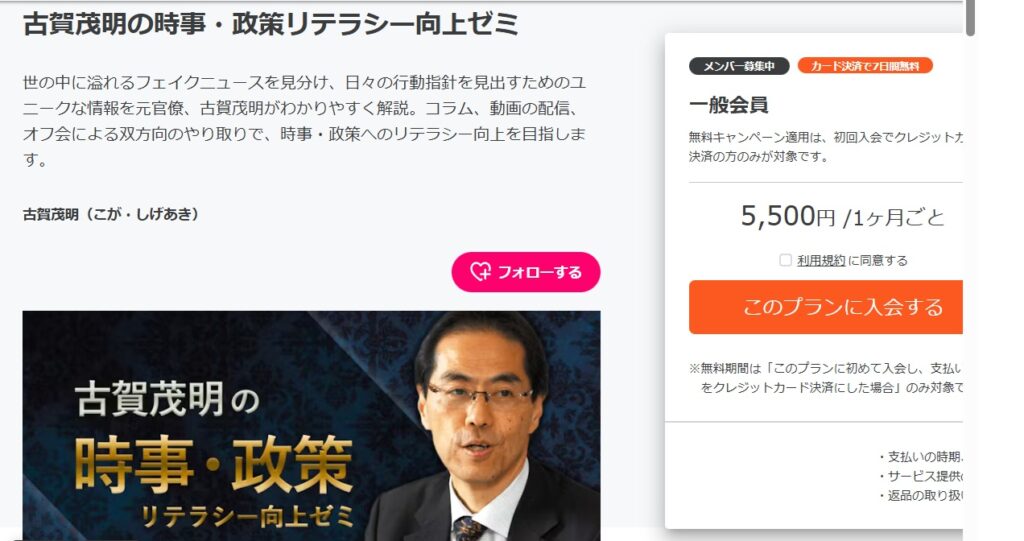Open the seminar banner image
Image resolution: width=1024 pixels, height=541 pixels.
[x=311, y=425]
